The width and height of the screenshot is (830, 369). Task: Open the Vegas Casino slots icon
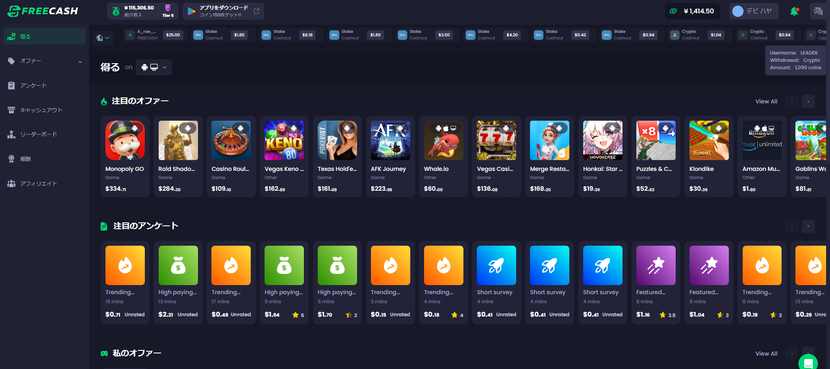[497, 140]
